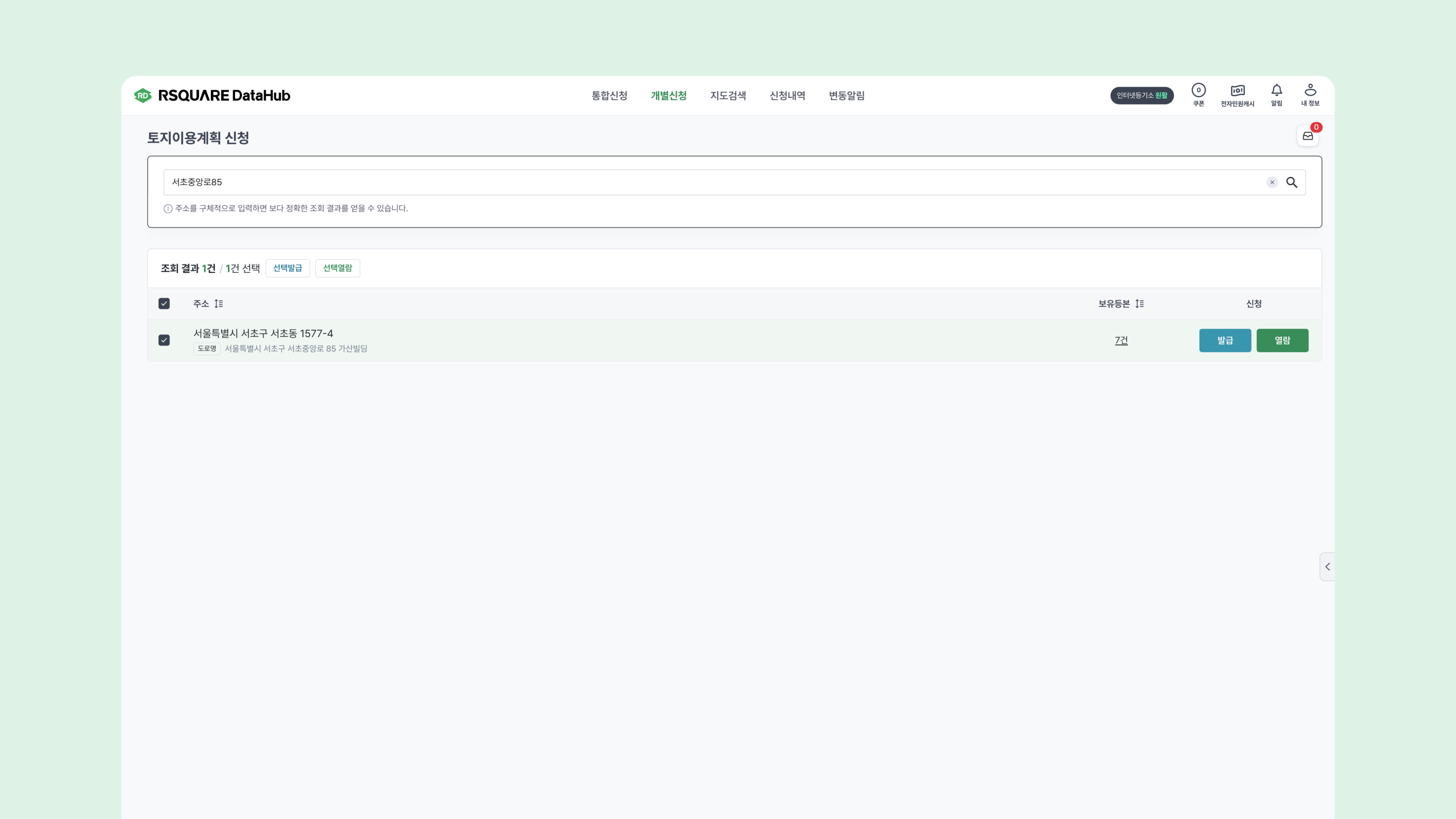Image resolution: width=1456 pixels, height=819 pixels.
Task: Click the RSQUARE DataHub logo
Action: 212,96
